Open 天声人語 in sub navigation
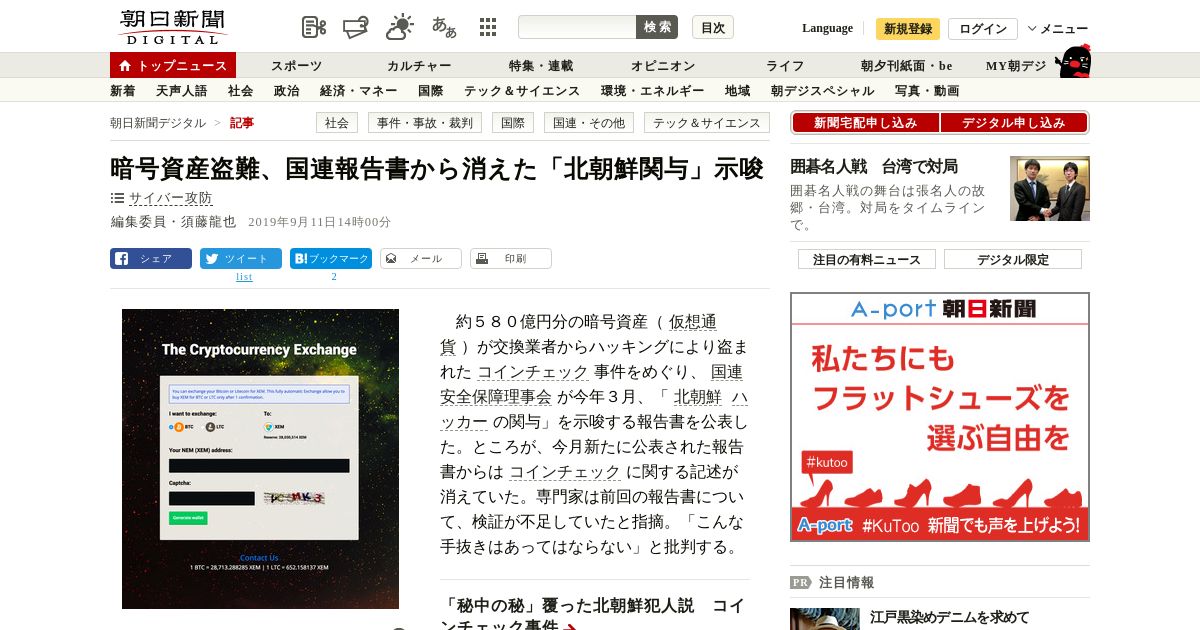This screenshot has width=1200, height=630. 181,90
